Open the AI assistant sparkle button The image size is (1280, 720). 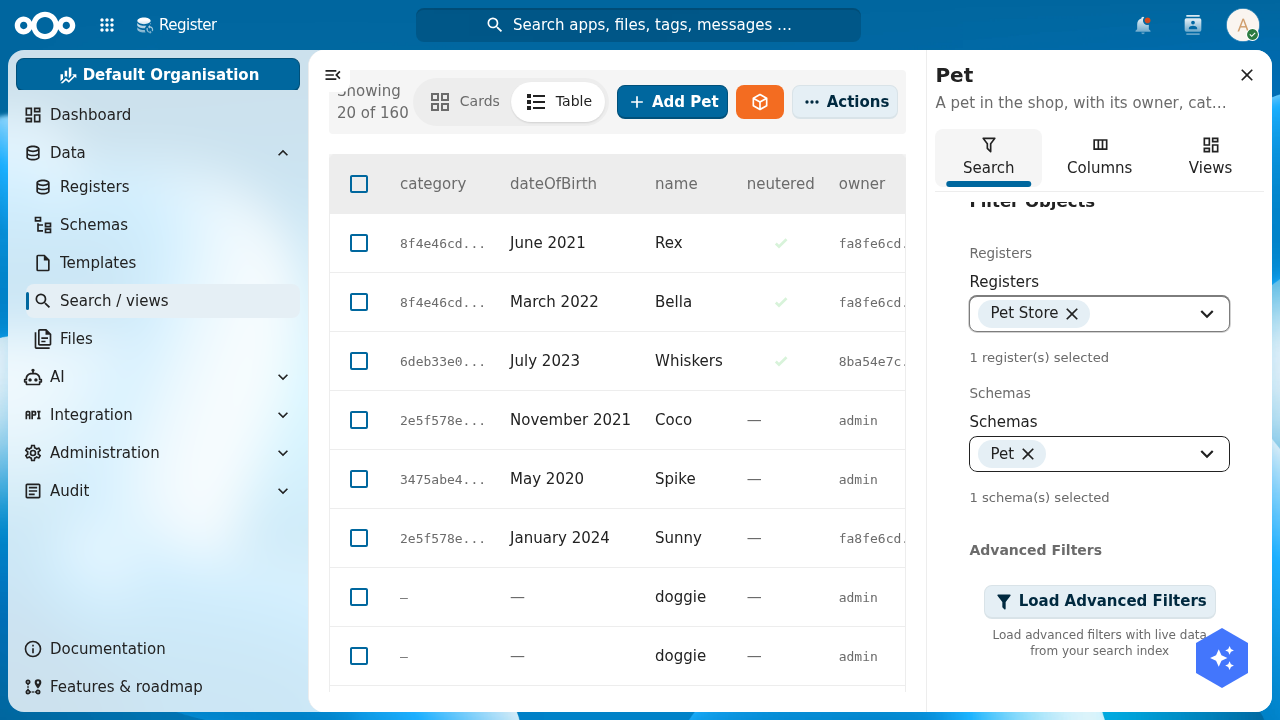click(x=1222, y=658)
